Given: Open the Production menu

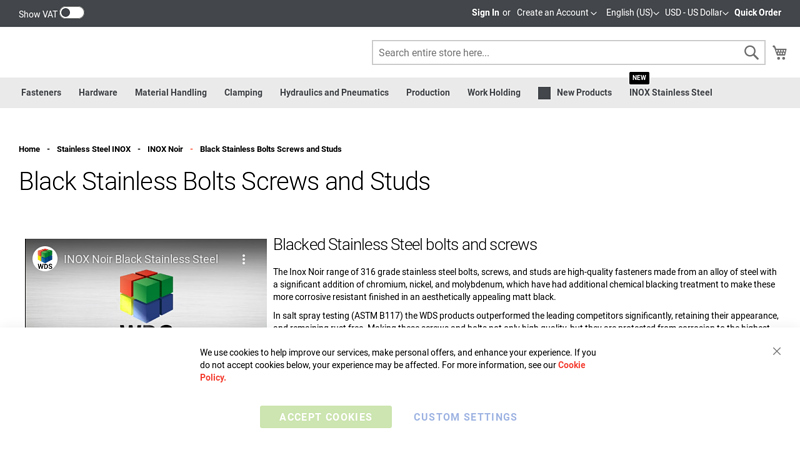Looking at the screenshot, I should point(428,92).
